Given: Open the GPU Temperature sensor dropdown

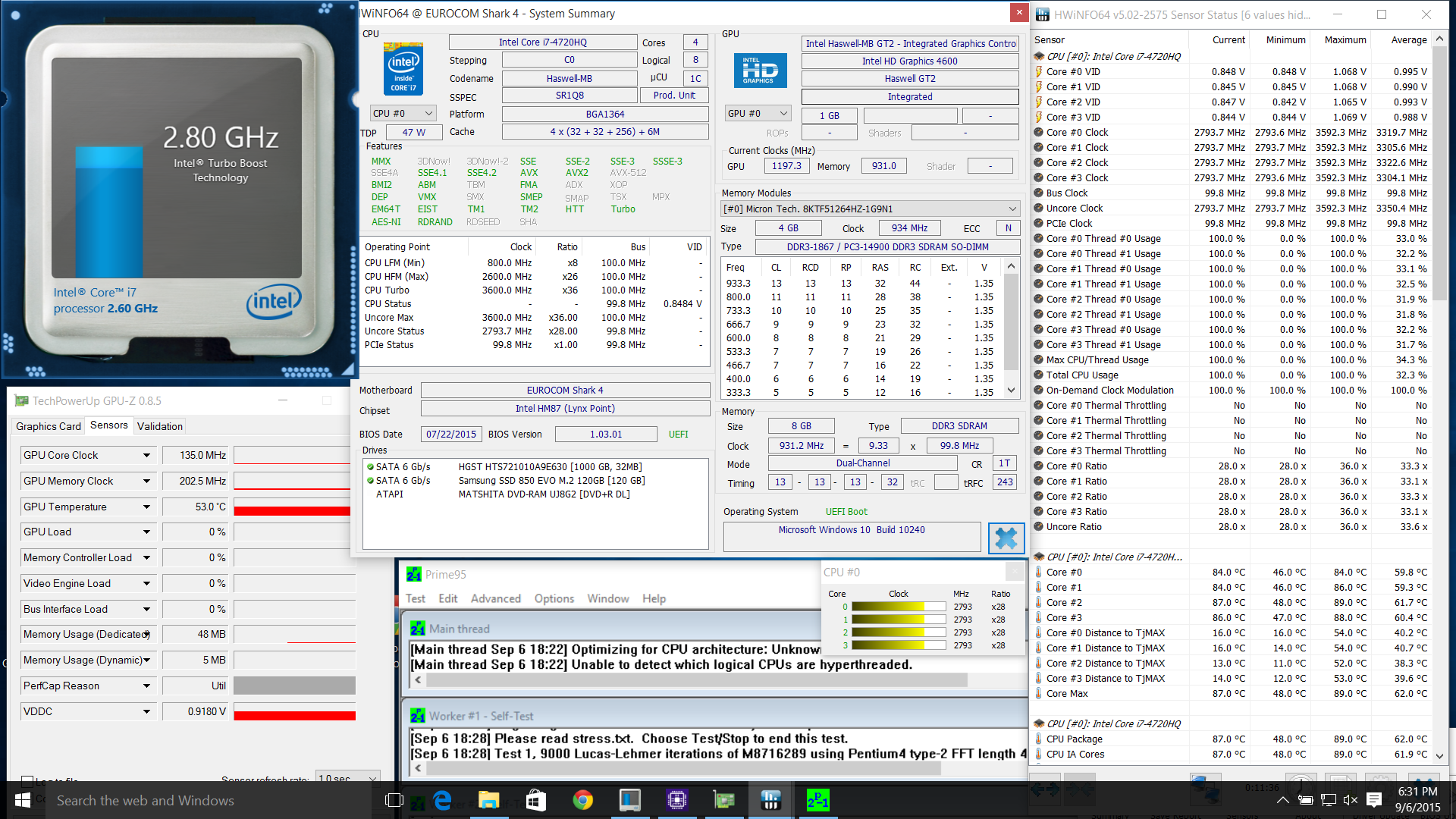Looking at the screenshot, I should click(146, 507).
